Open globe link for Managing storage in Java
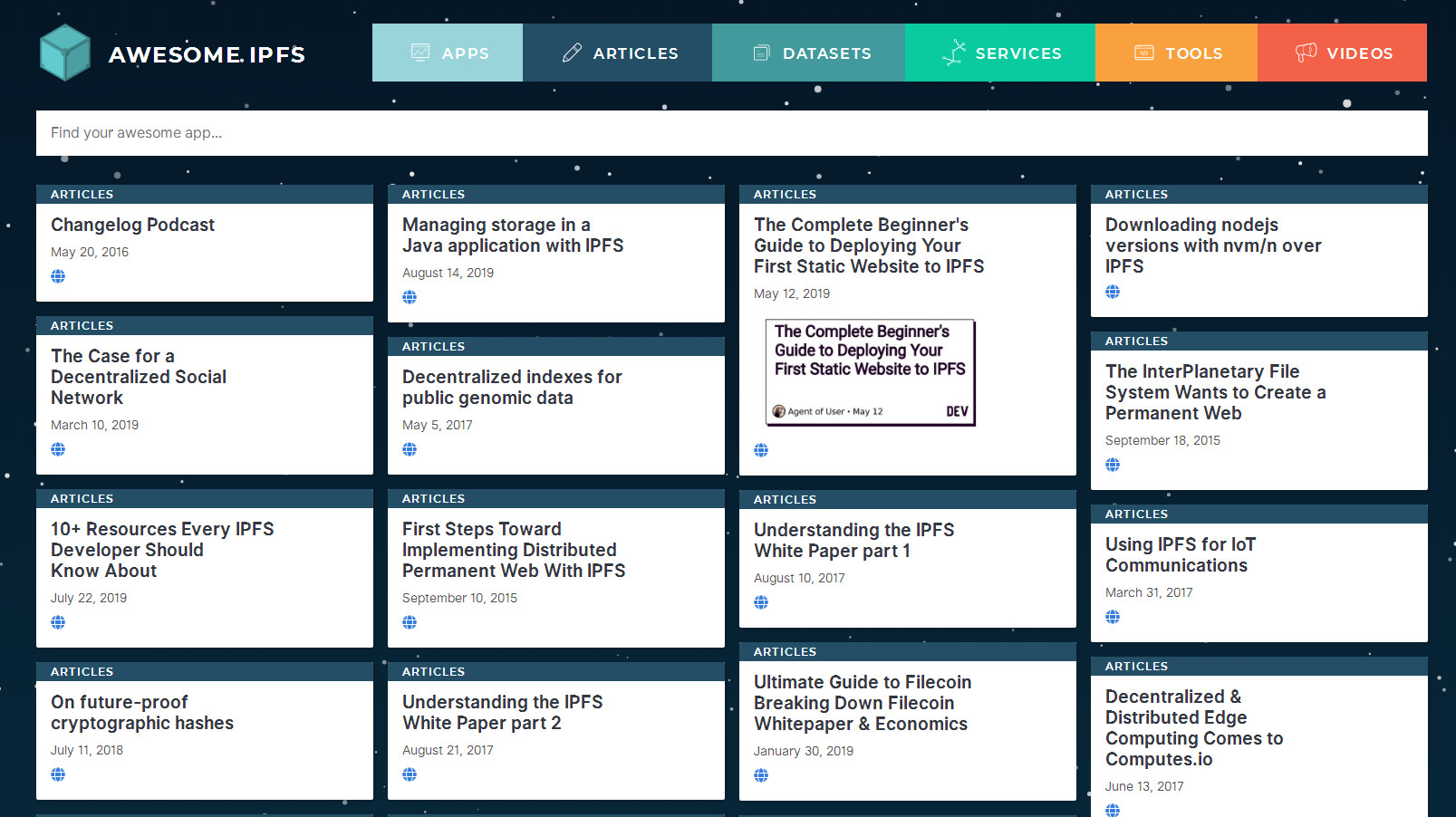1456x817 pixels. (x=410, y=297)
